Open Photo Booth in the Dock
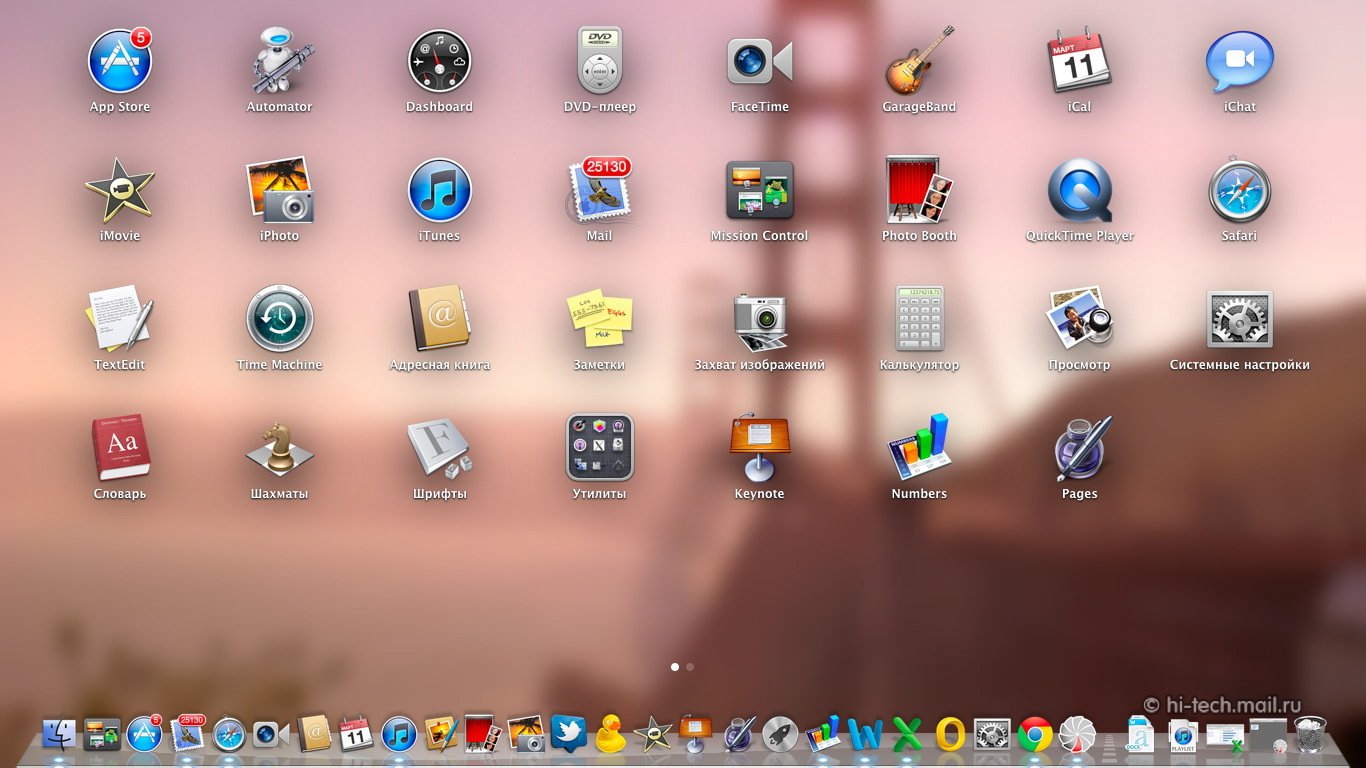This screenshot has height=768, width=1366. click(483, 734)
